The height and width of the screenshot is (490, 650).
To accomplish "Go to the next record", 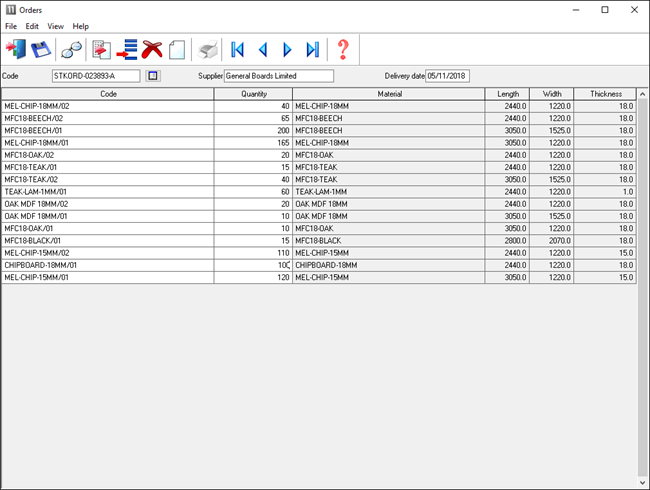I will (288, 49).
